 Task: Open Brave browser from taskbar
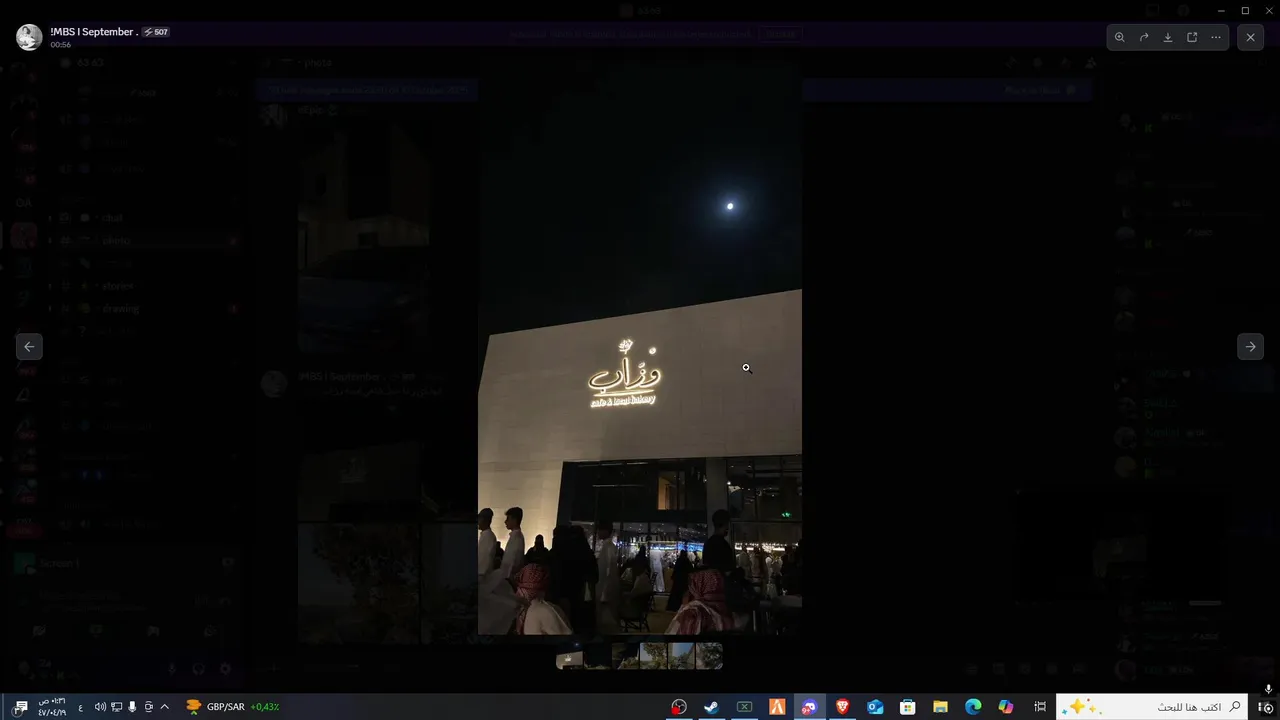point(842,707)
